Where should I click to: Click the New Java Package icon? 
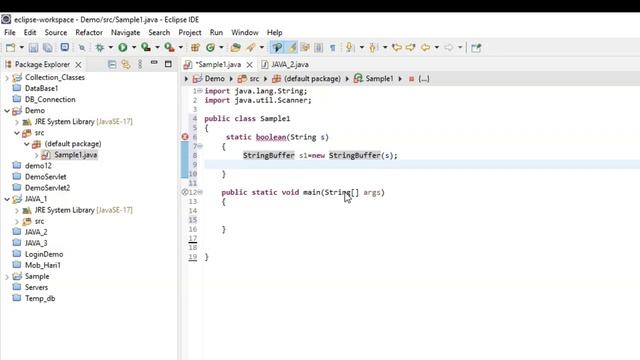point(195,48)
